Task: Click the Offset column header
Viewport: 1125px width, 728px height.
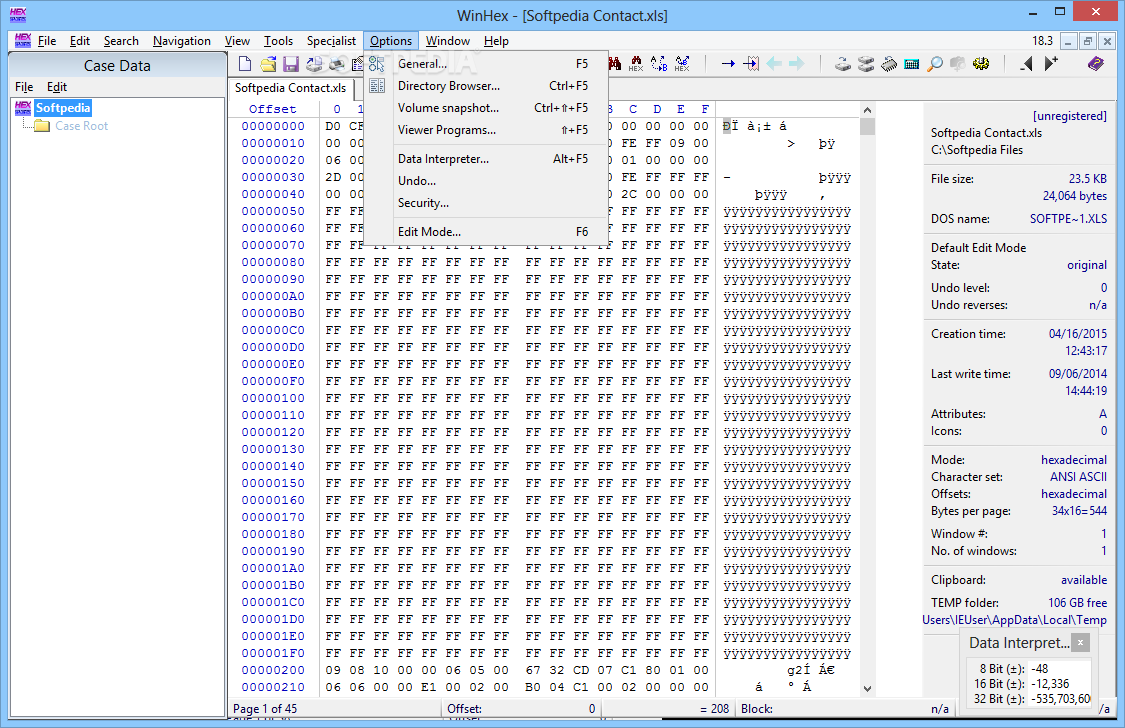Action: (273, 109)
